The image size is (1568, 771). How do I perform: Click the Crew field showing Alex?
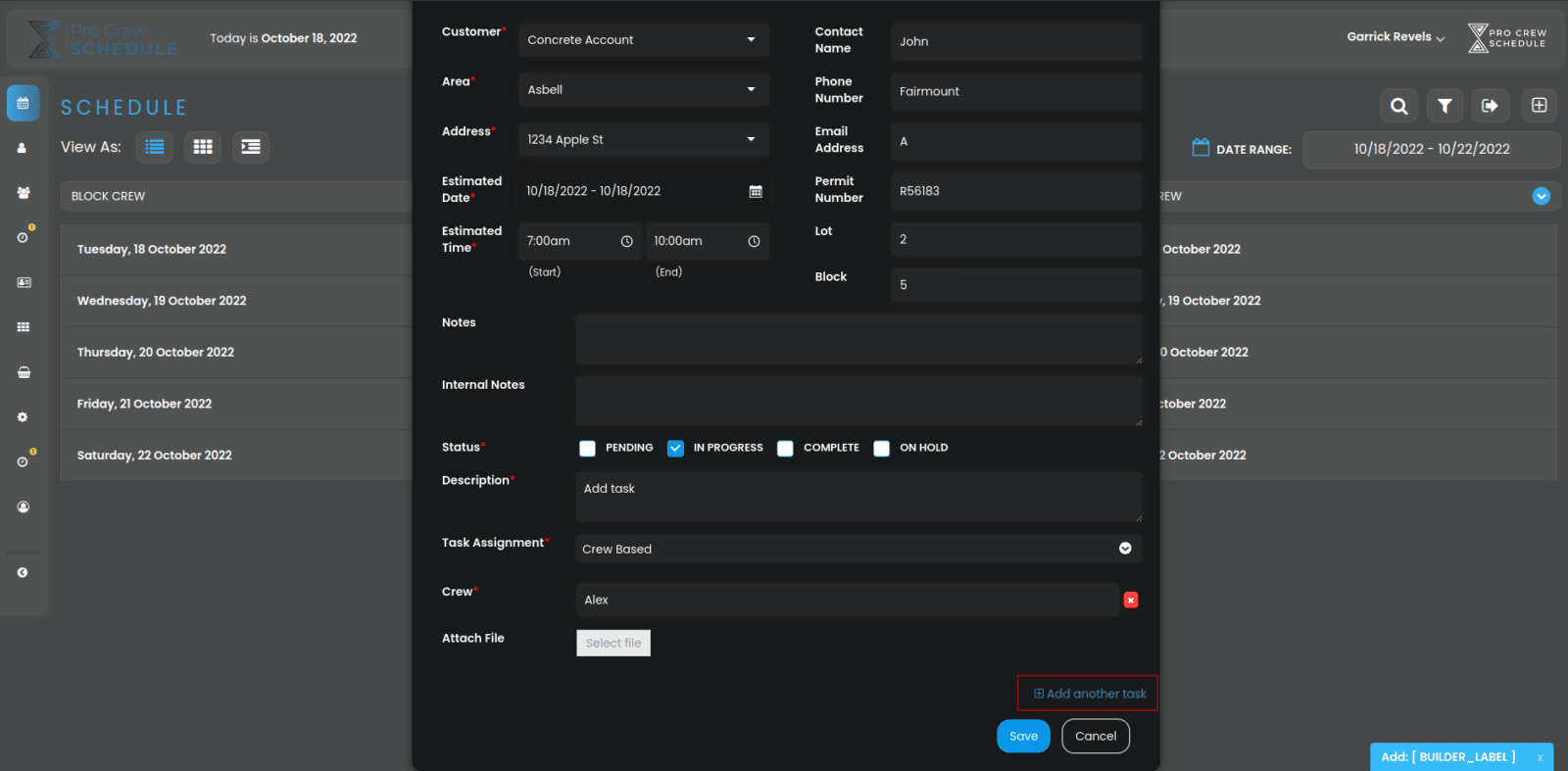pos(847,600)
